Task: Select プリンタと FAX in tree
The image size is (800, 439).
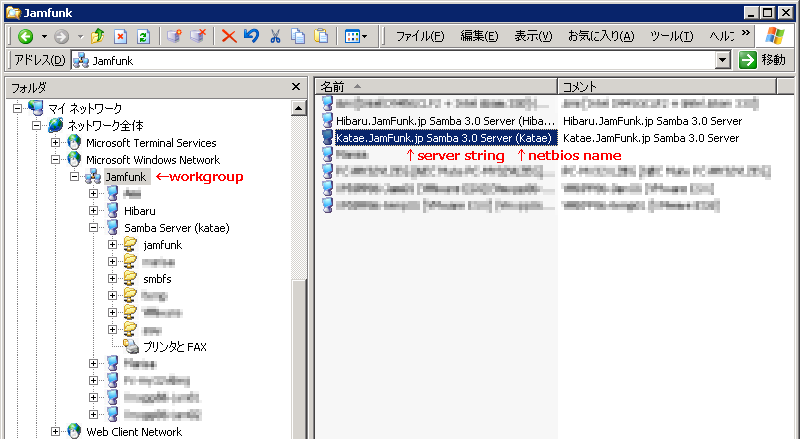Action: (174, 347)
